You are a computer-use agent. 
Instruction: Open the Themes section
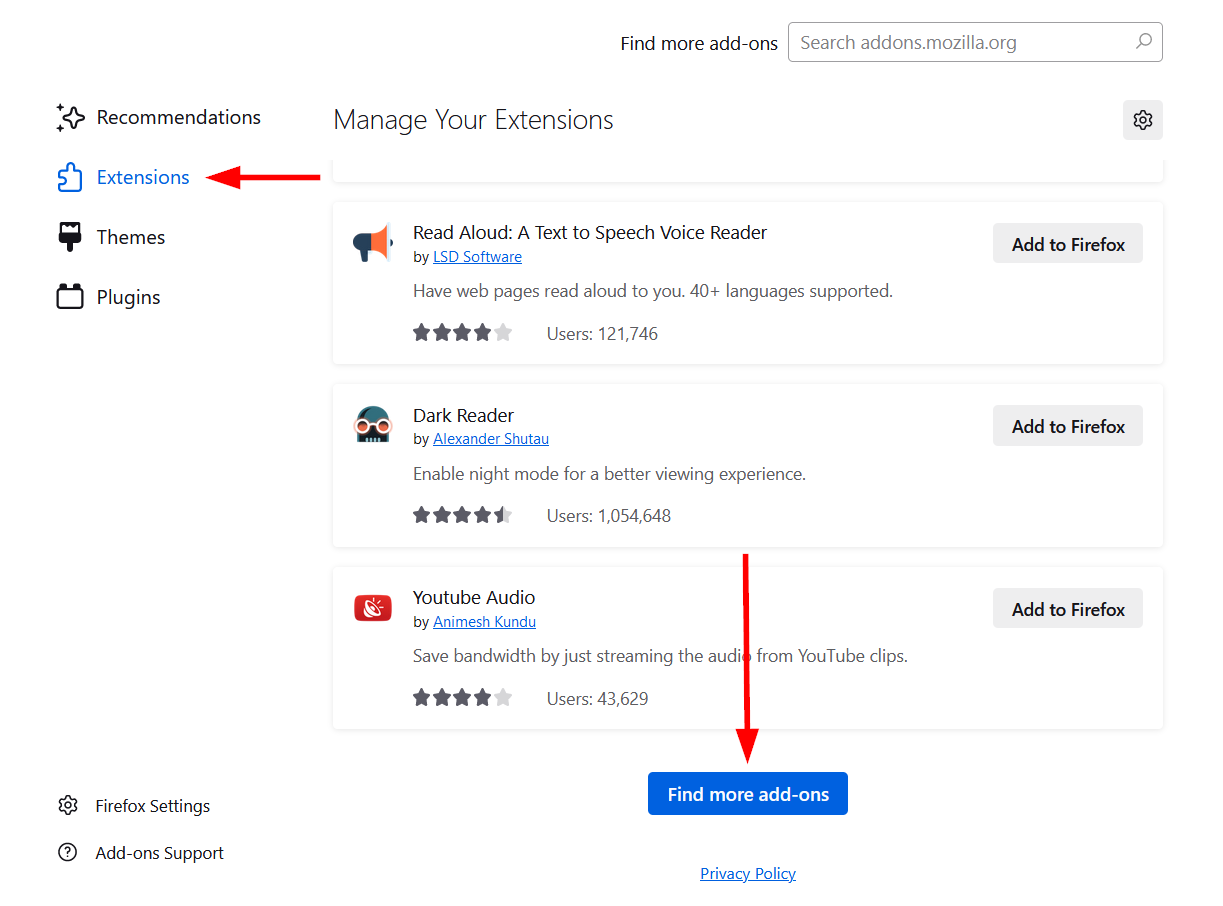click(x=130, y=237)
